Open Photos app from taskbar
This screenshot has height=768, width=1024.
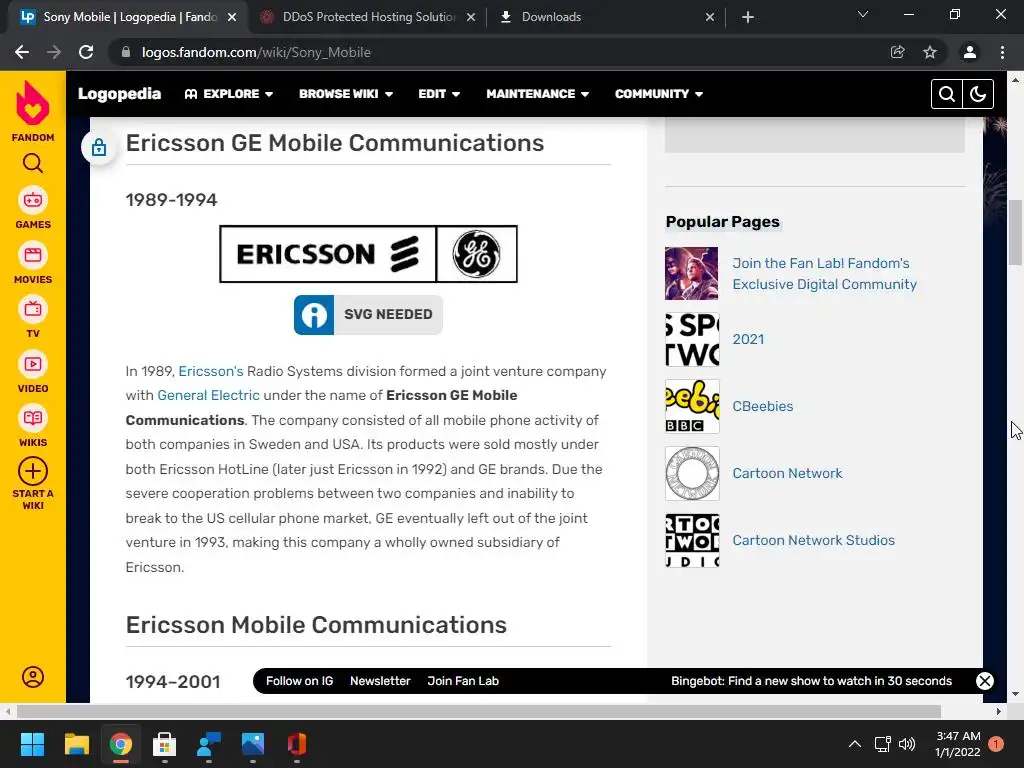tap(253, 744)
